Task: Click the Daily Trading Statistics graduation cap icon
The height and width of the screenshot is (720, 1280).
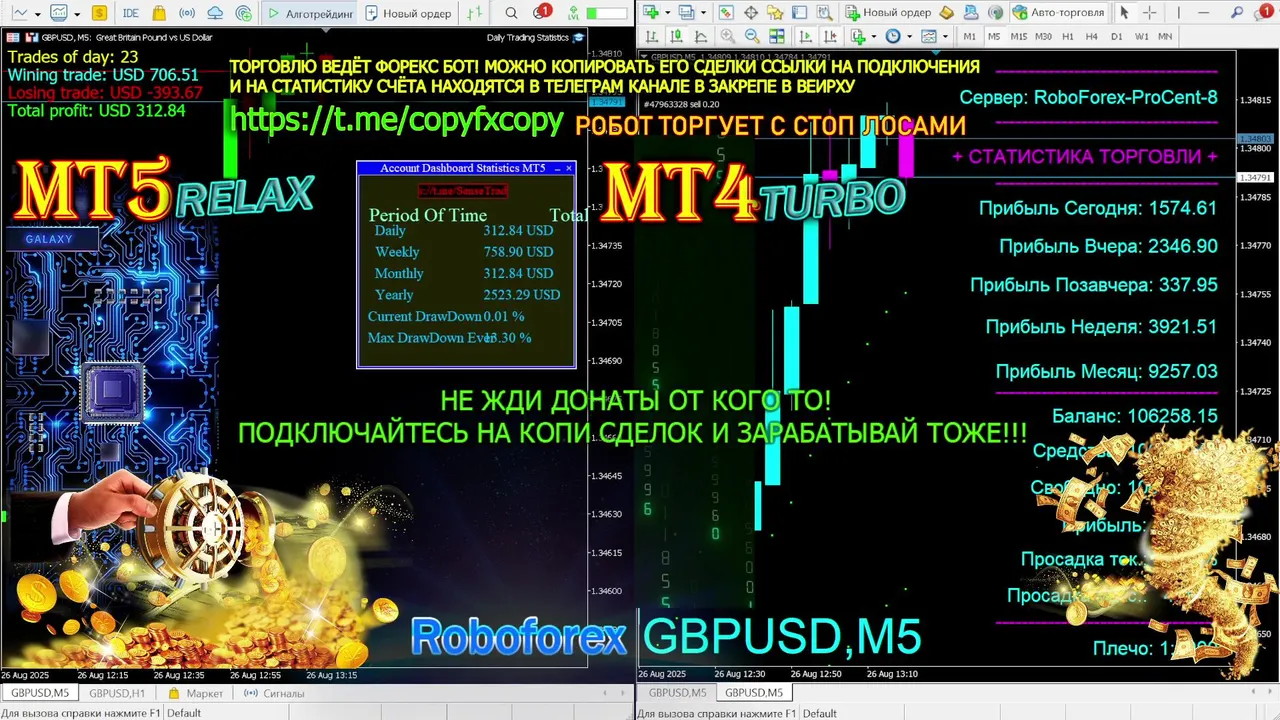Action: pyautogui.click(x=578, y=37)
